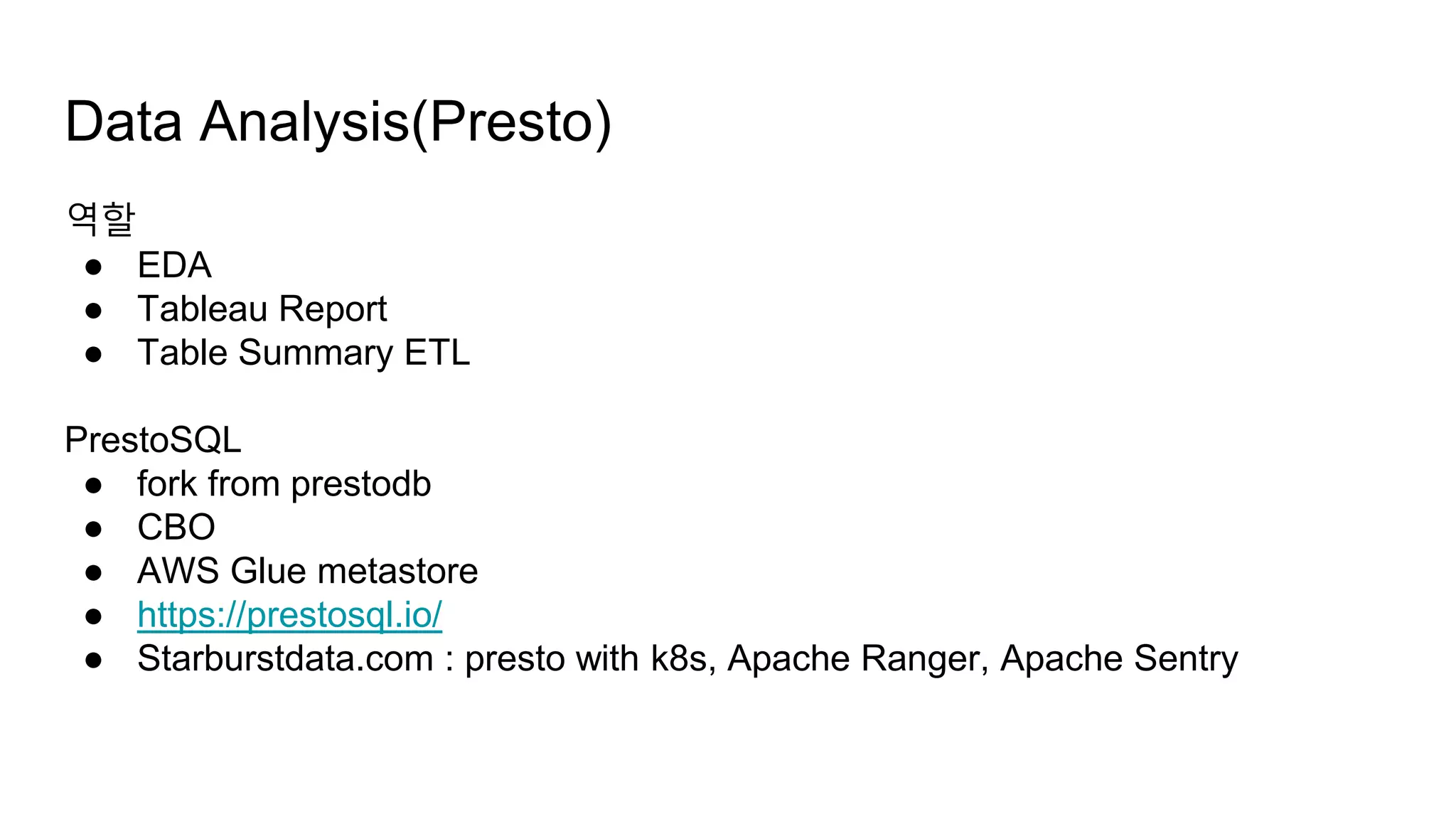The image size is (1456, 819).
Task: Select the Table Summary ETL text
Action: click(304, 353)
